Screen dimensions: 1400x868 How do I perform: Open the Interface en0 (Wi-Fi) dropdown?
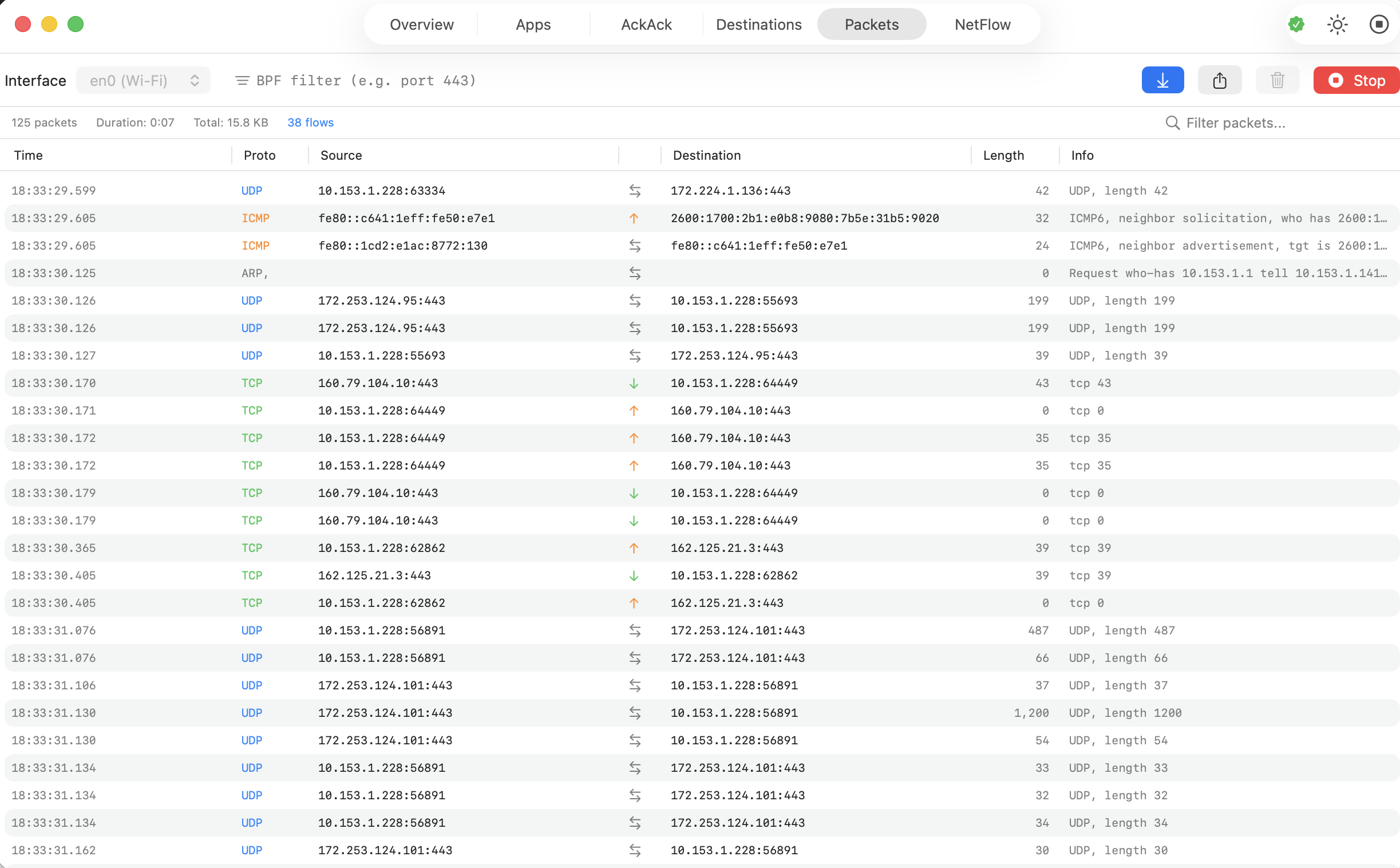[x=144, y=80]
